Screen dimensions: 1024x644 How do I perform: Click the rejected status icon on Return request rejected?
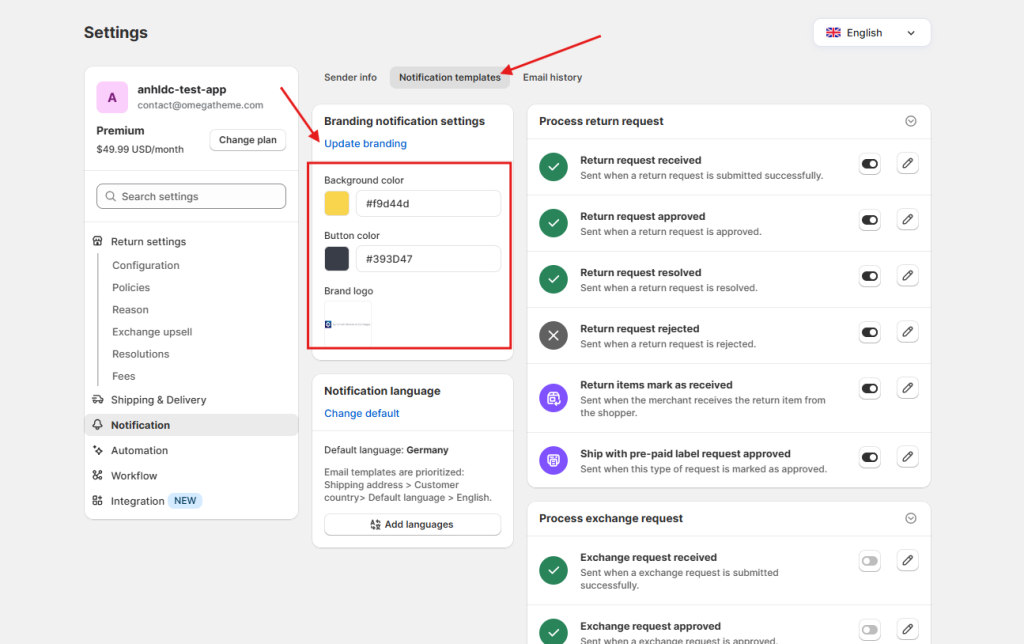tap(553, 335)
